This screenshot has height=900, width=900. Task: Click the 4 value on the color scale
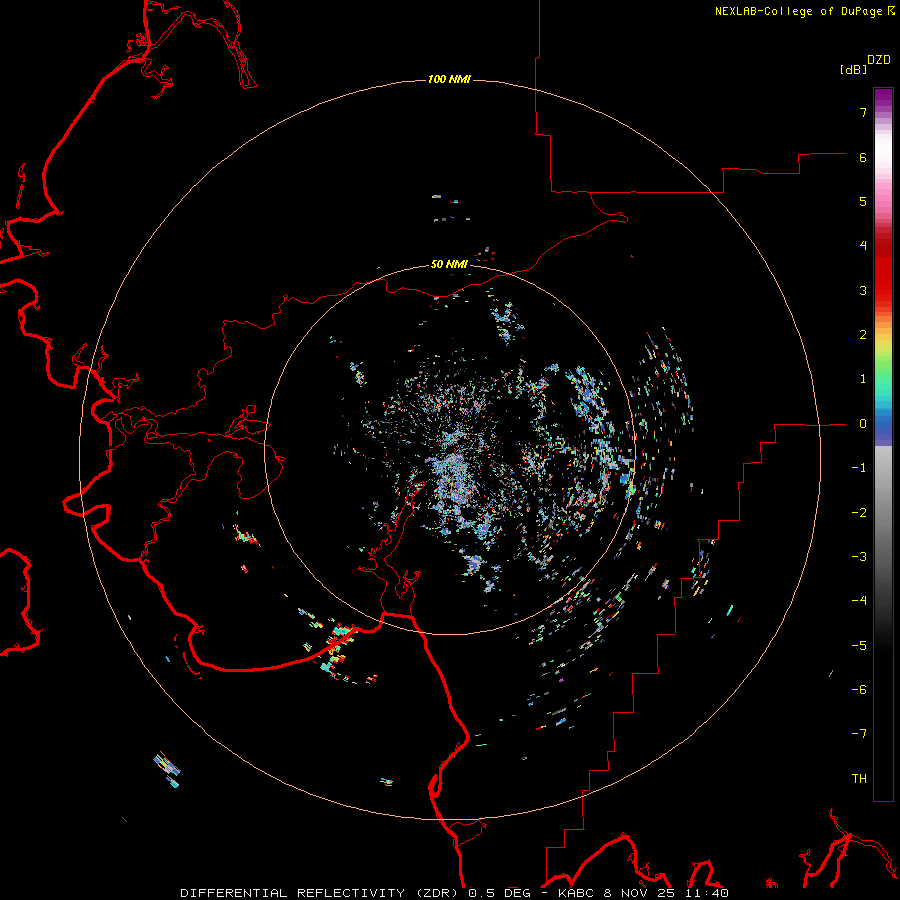coord(863,246)
